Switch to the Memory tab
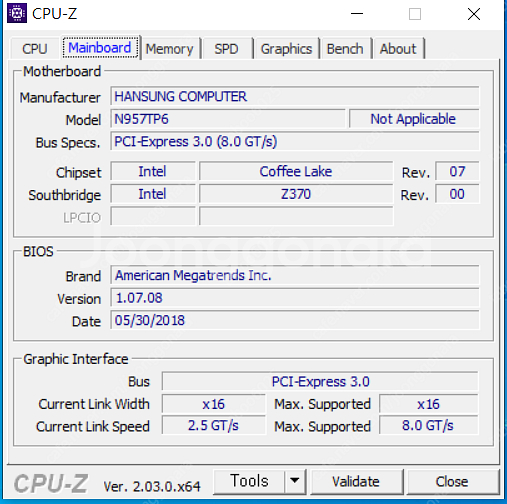Viewport: 507px width, 504px height. point(170,49)
